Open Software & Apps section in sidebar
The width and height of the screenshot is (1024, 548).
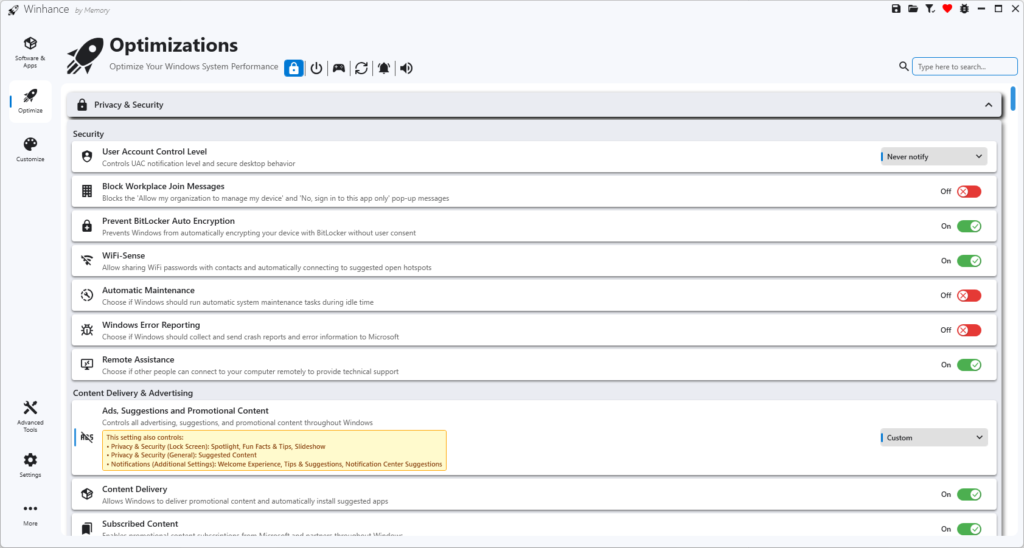pyautogui.click(x=30, y=53)
